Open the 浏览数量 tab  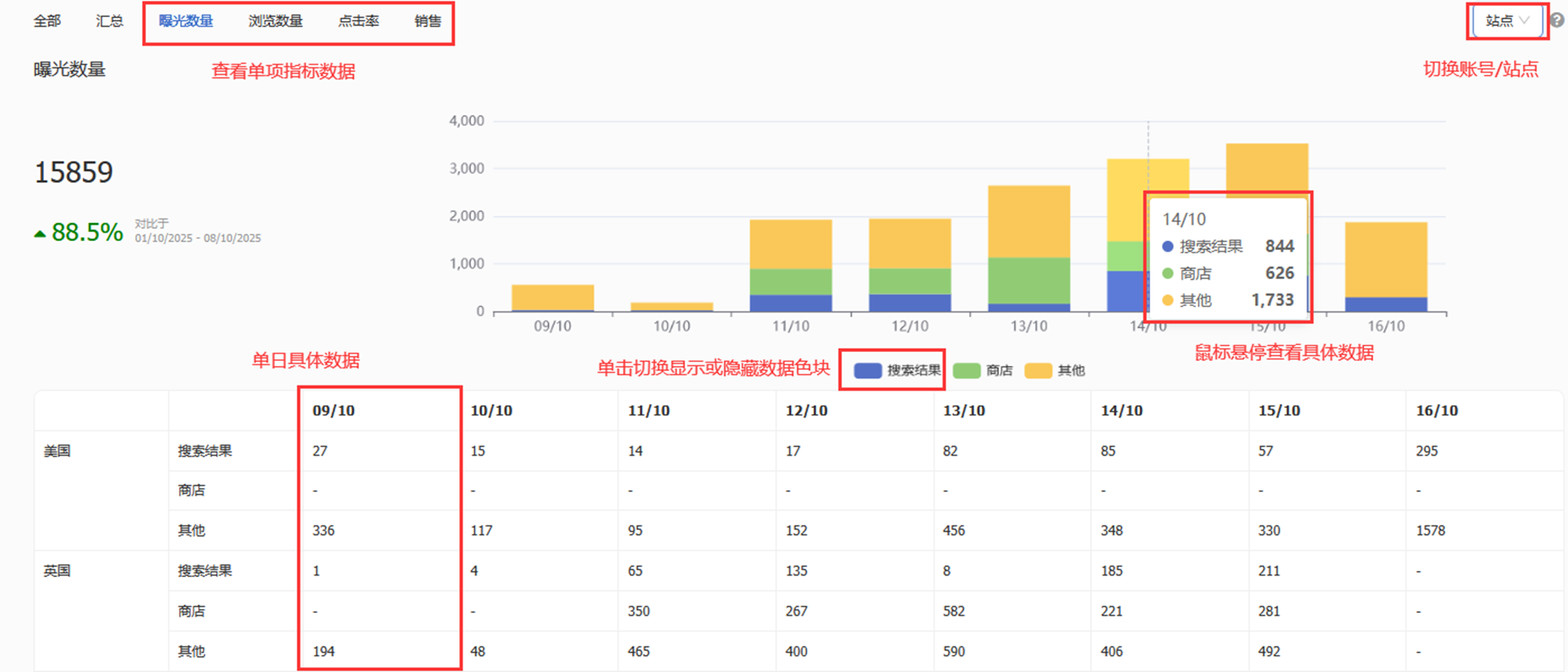click(x=275, y=21)
